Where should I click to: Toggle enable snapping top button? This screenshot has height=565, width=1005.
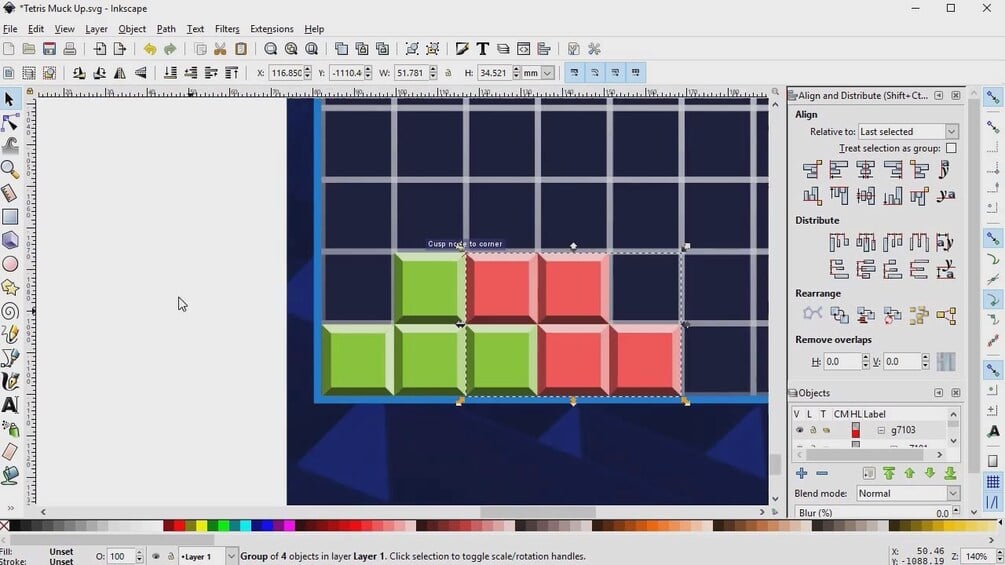click(993, 97)
